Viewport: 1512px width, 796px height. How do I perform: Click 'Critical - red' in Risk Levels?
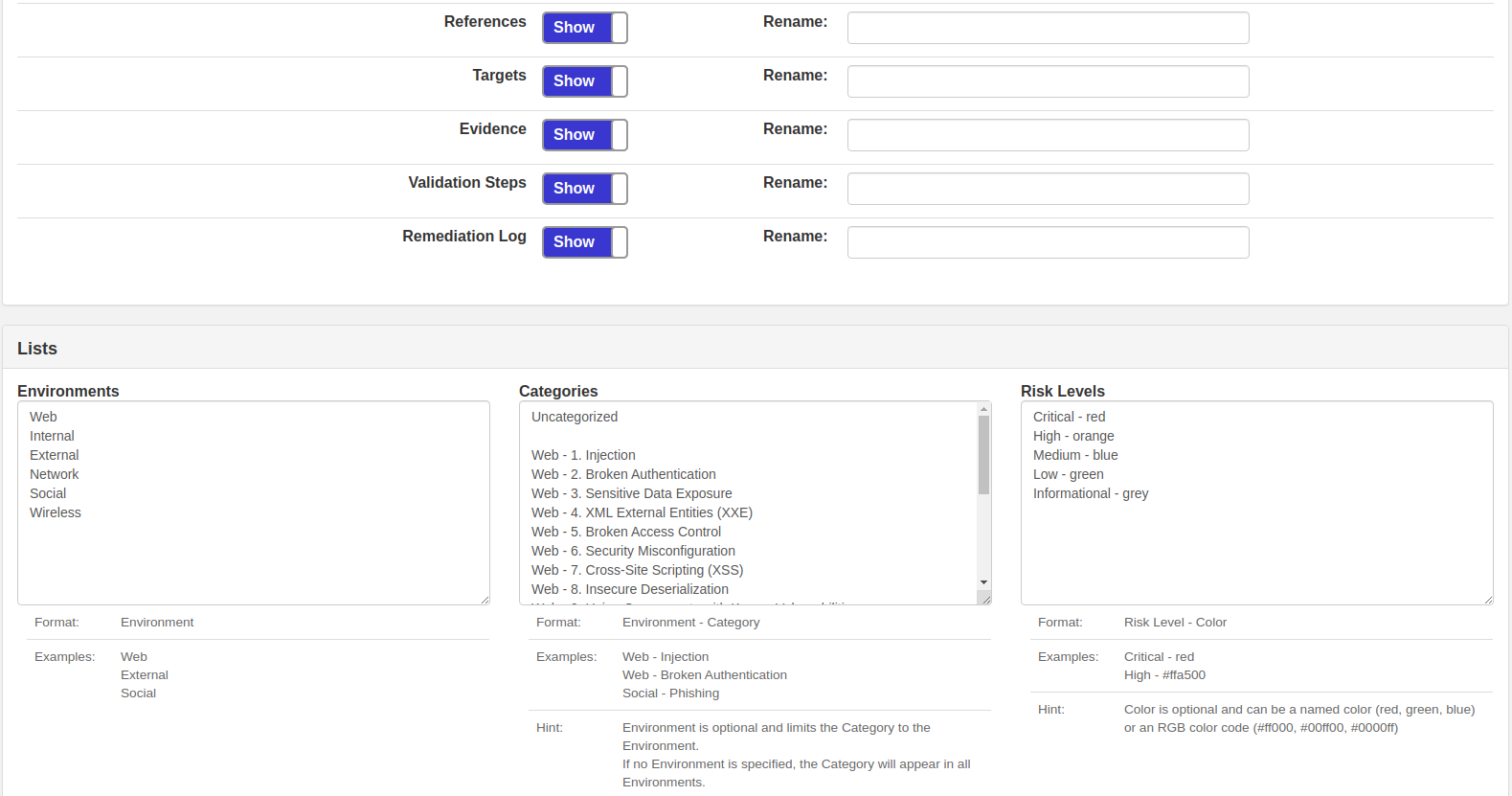tap(1069, 417)
